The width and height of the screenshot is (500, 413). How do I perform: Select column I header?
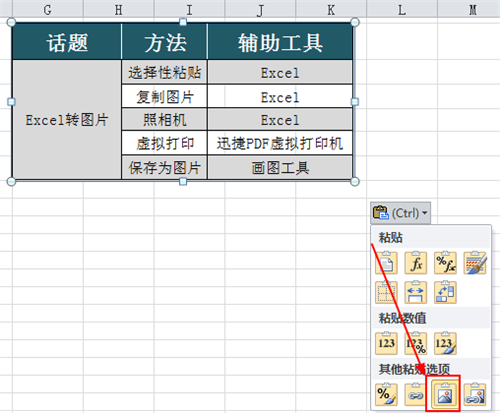click(189, 9)
